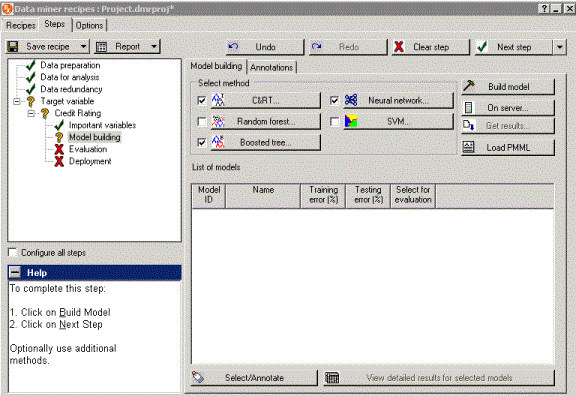Click the question mark beside Model building
Image resolution: width=576 pixels, height=396 pixels.
[59, 137]
